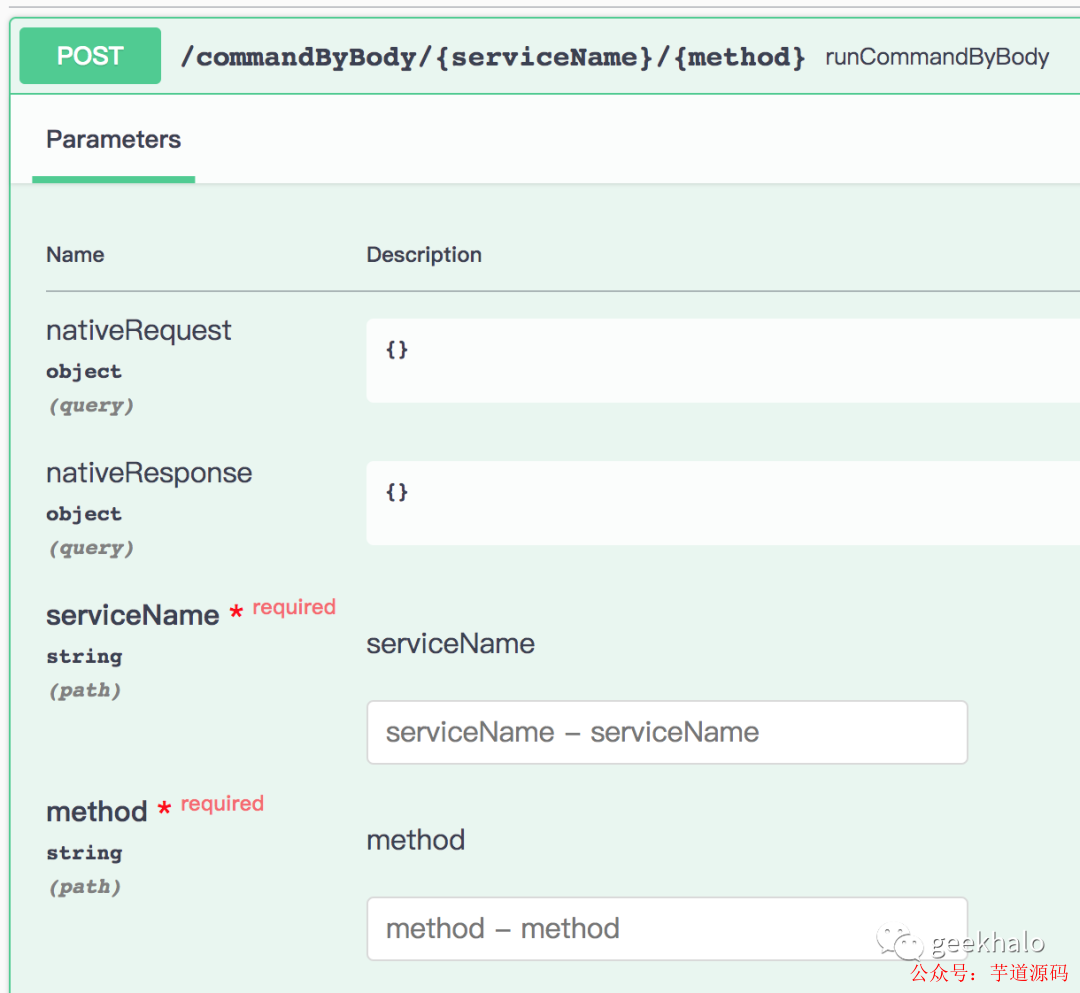
Task: Click the (path) label under serviceName
Action: (85, 691)
